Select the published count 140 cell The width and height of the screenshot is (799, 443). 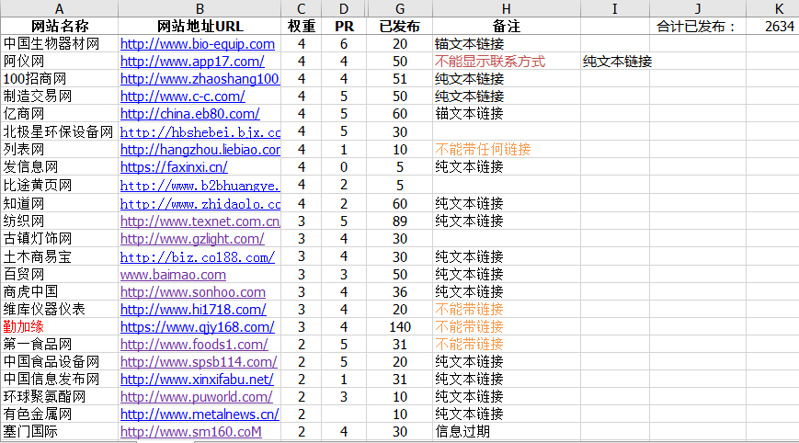point(400,327)
